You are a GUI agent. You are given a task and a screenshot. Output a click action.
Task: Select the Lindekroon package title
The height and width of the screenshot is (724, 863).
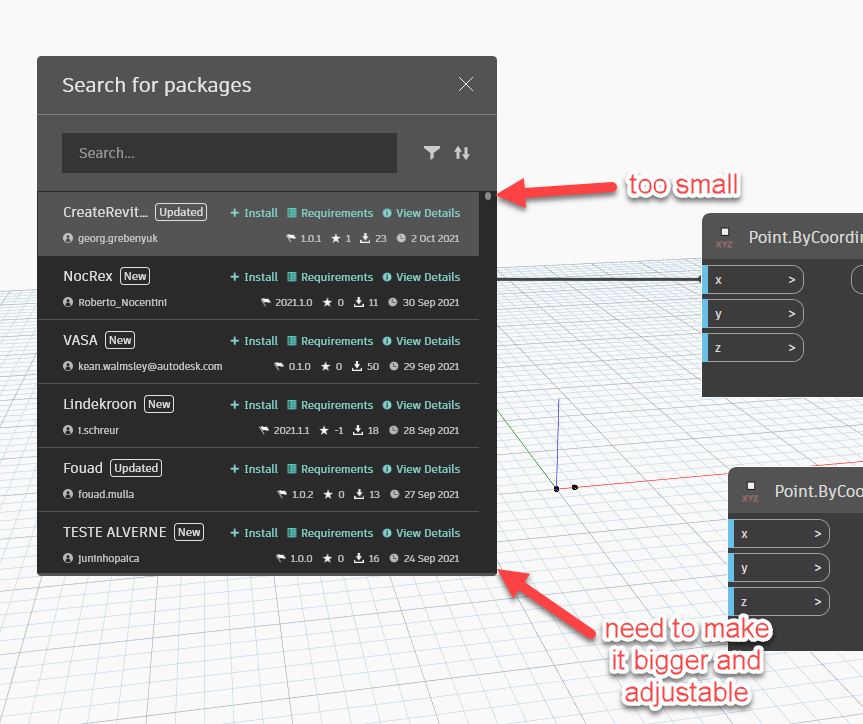[x=100, y=404]
